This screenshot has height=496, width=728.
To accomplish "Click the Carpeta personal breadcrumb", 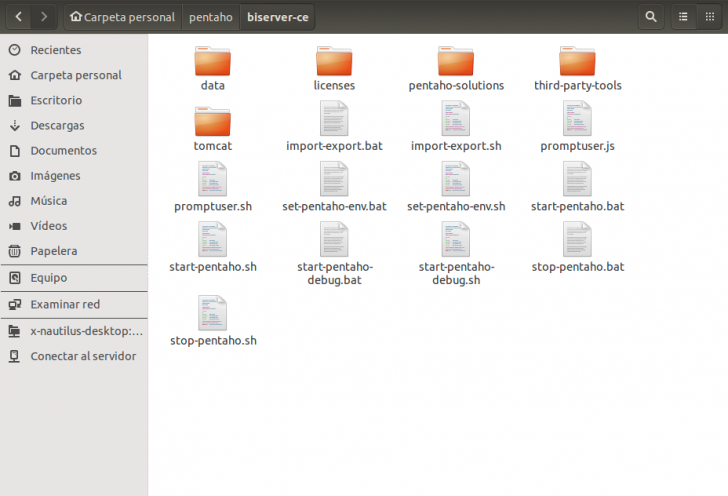I will (x=123, y=17).
